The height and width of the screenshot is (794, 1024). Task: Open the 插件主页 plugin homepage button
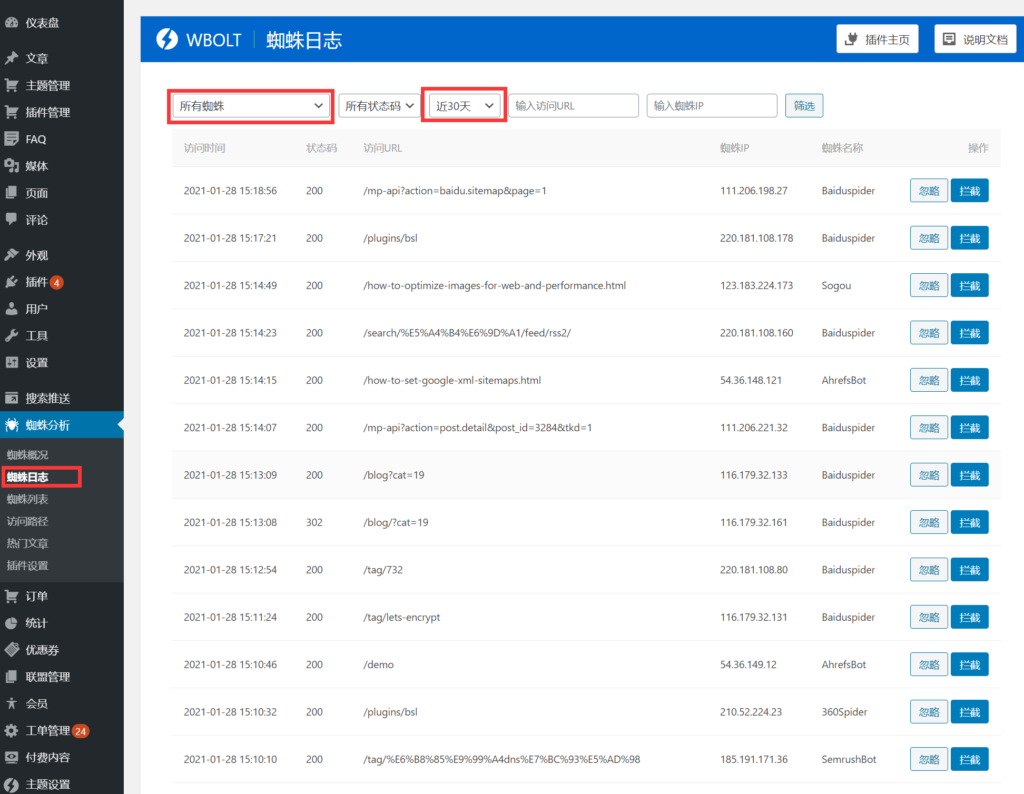click(x=877, y=40)
